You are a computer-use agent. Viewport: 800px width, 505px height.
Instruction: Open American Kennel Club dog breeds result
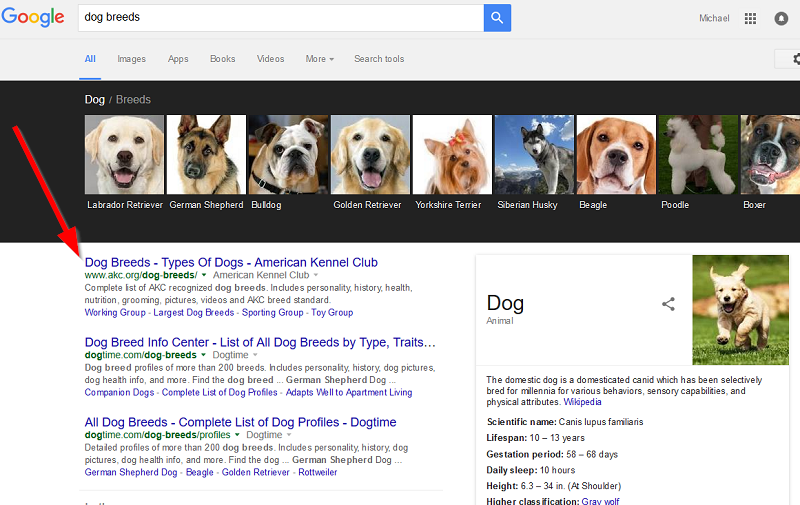(x=231, y=262)
